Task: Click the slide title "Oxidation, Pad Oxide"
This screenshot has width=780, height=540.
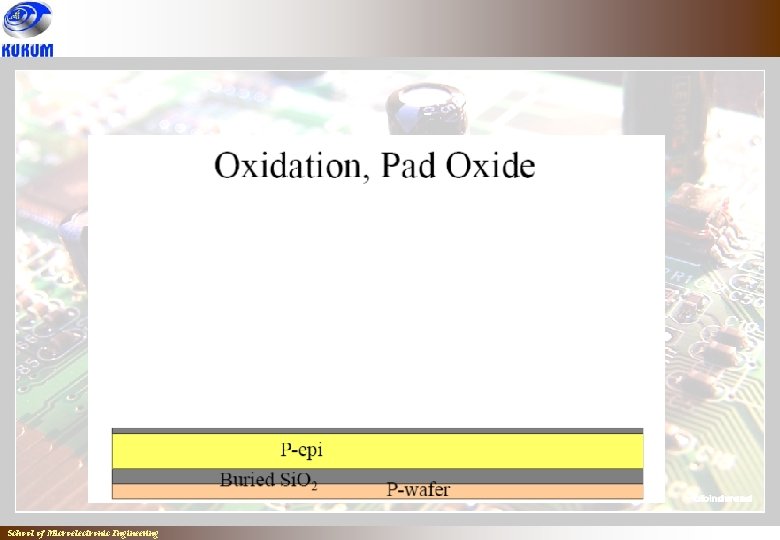Action: 375,166
